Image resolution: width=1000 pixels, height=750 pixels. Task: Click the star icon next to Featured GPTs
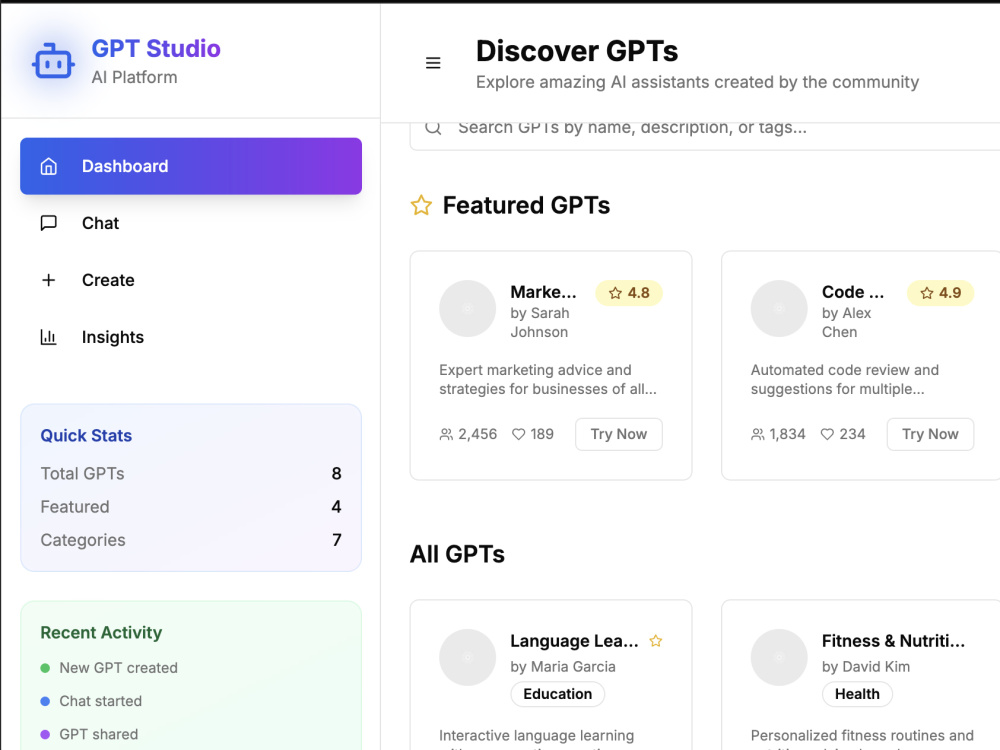pyautogui.click(x=421, y=205)
